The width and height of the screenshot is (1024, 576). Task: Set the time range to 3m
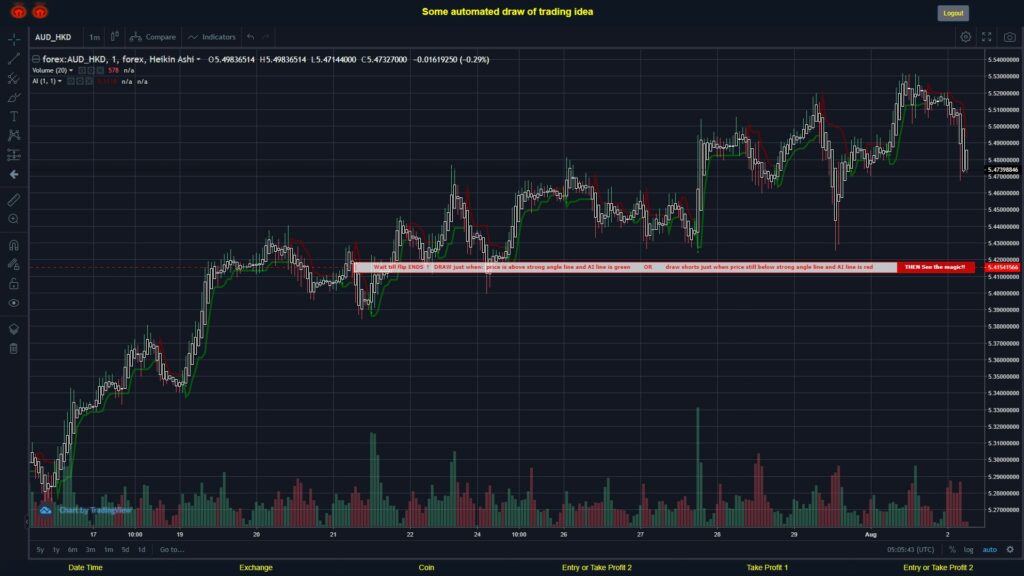pyautogui.click(x=90, y=549)
